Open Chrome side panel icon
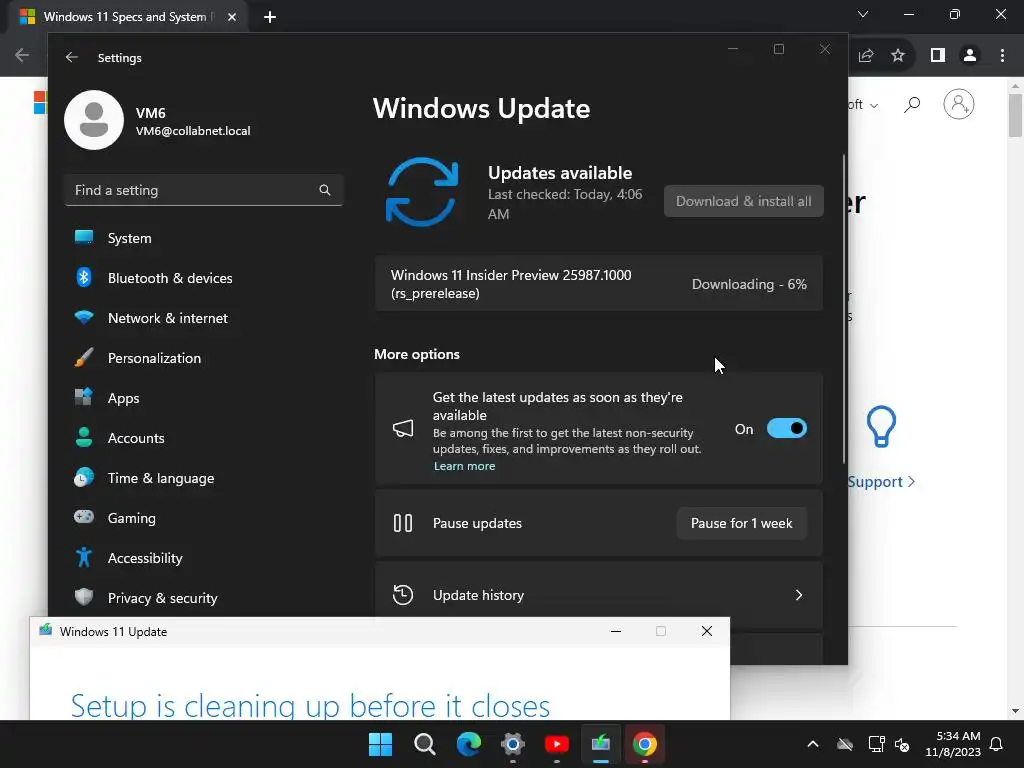Viewport: 1024px width, 768px height. point(938,56)
